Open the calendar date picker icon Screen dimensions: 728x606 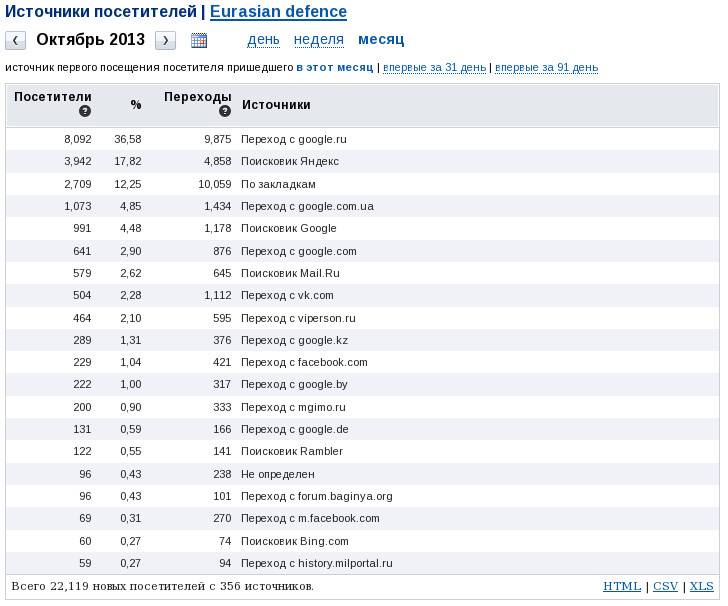(199, 40)
